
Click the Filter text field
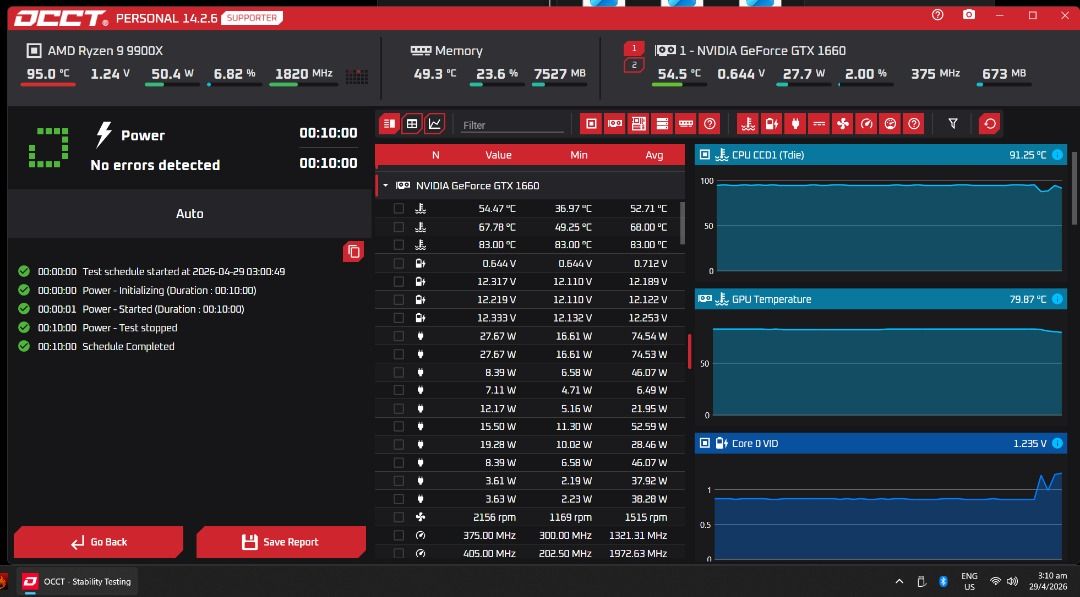[x=512, y=125]
